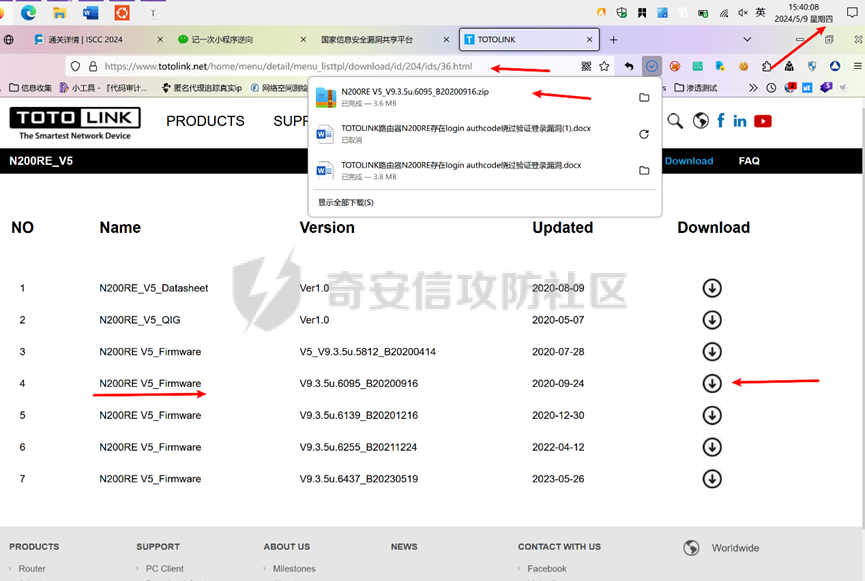
Task: Download the N200RE_V5_QIG file
Action: 712,320
